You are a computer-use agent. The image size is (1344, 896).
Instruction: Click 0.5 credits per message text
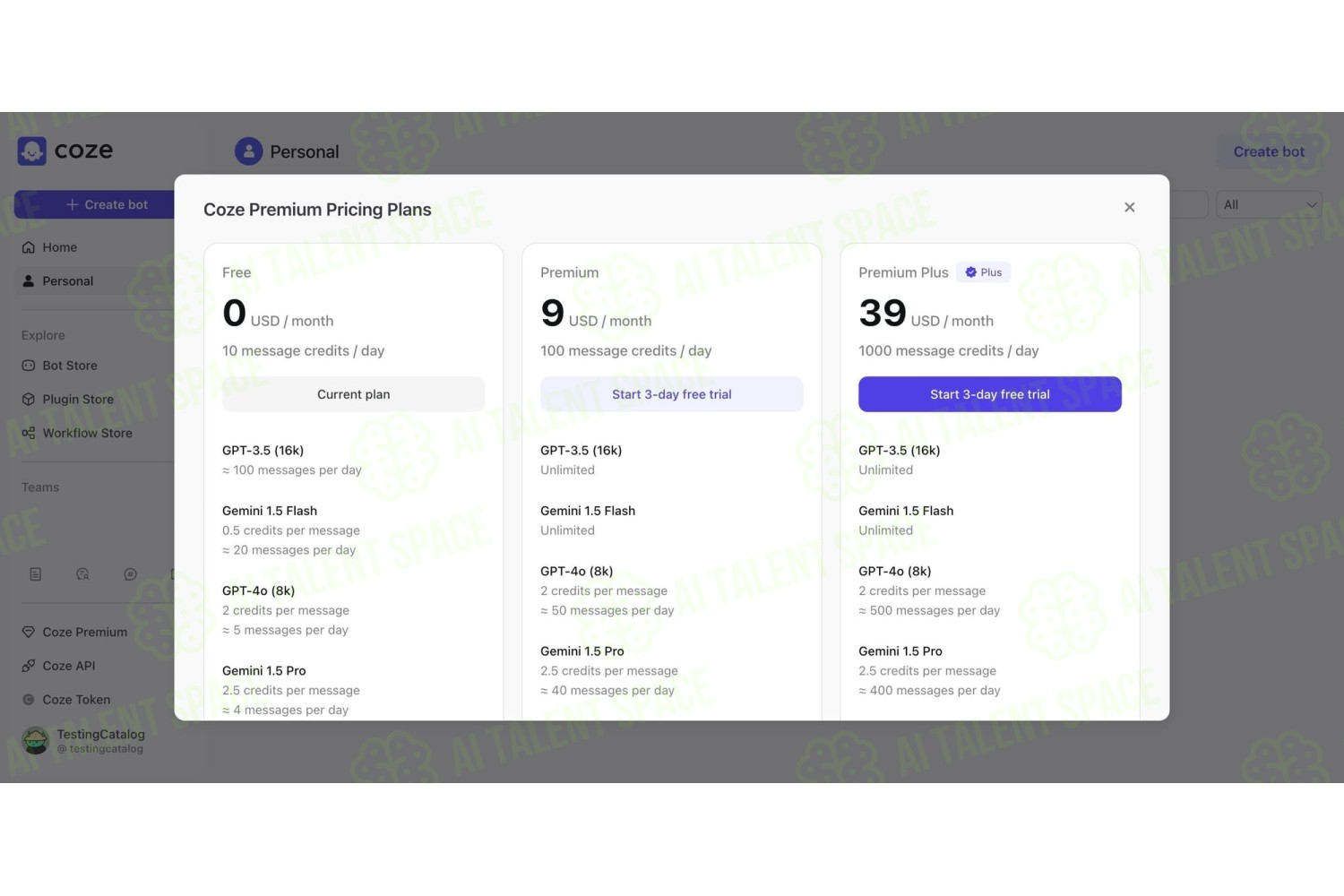(x=291, y=530)
